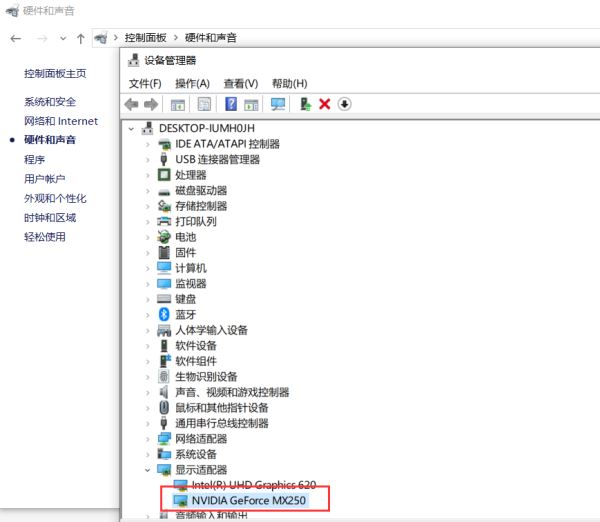Click the Explorer up arrow navigation button
The height and width of the screenshot is (522, 600).
[x=80, y=39]
